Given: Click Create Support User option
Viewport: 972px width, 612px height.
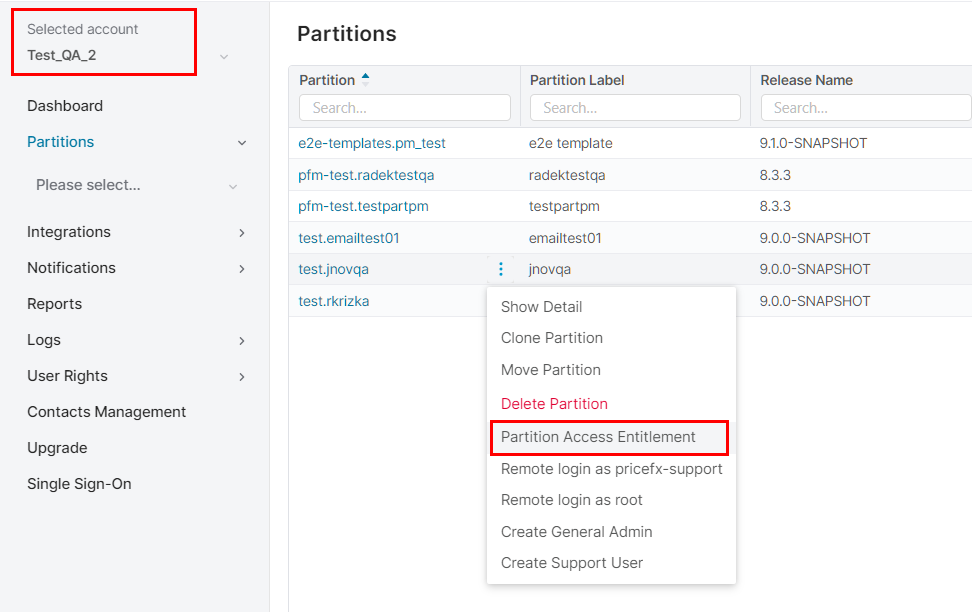Looking at the screenshot, I should click(x=572, y=563).
